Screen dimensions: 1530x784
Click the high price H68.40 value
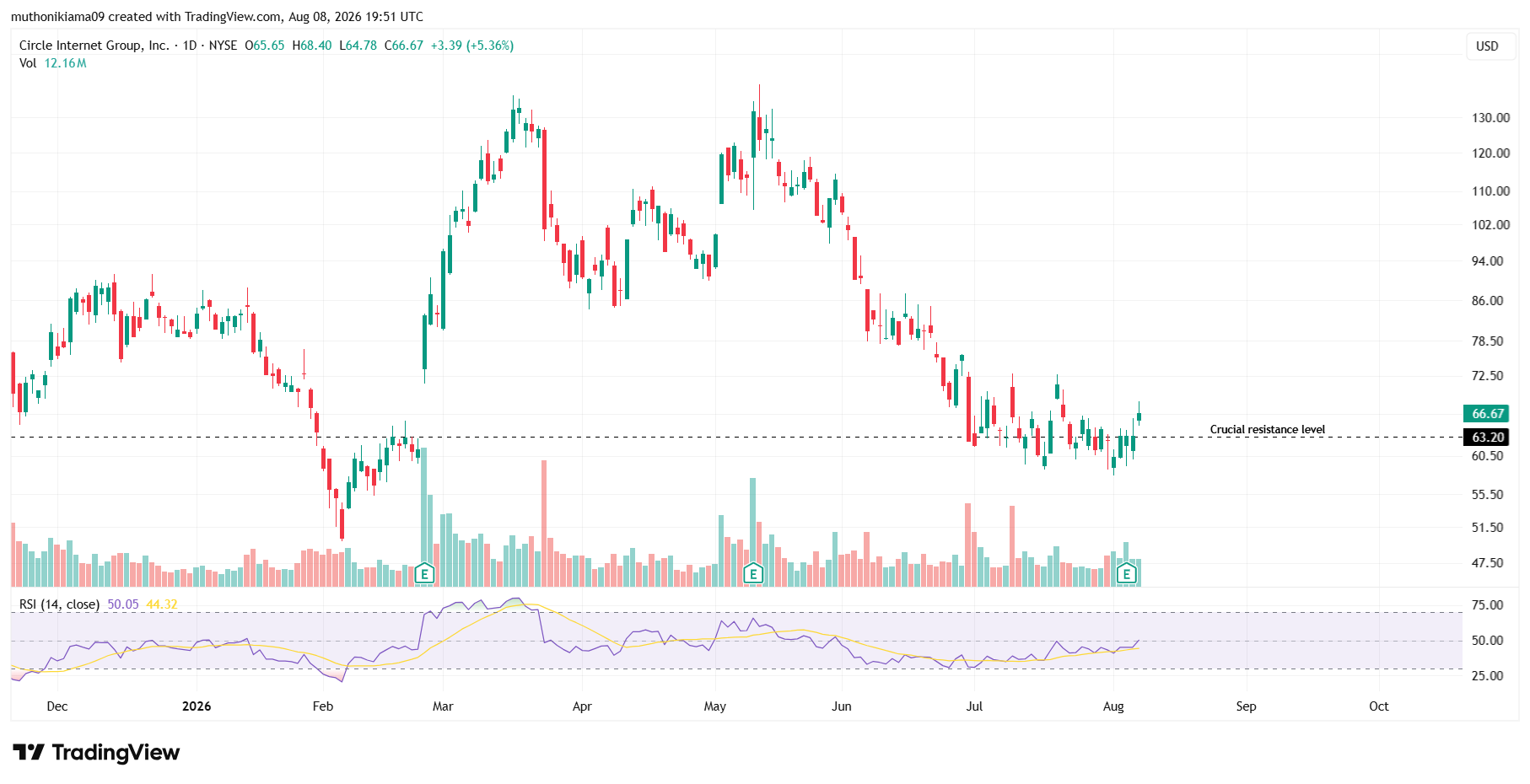[x=312, y=46]
